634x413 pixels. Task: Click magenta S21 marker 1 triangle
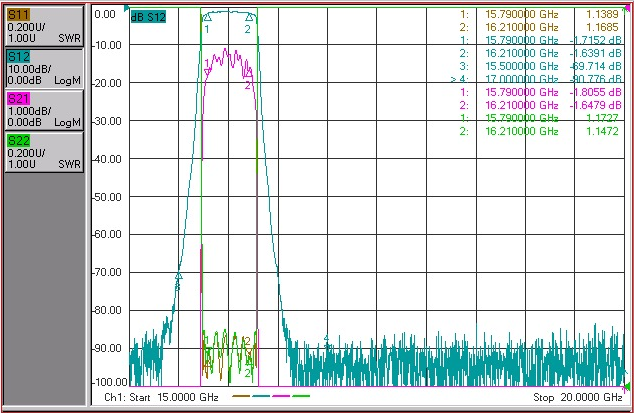[207, 72]
